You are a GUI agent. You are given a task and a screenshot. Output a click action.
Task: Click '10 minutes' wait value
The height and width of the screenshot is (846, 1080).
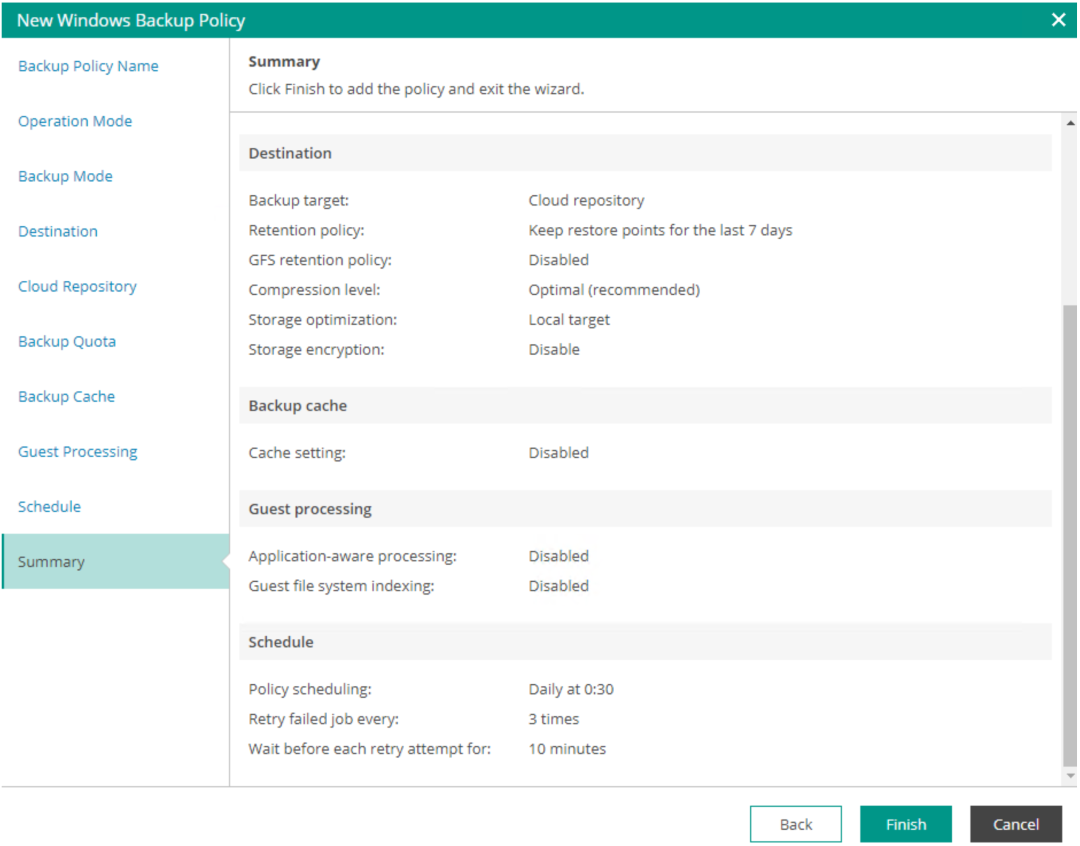click(x=568, y=749)
